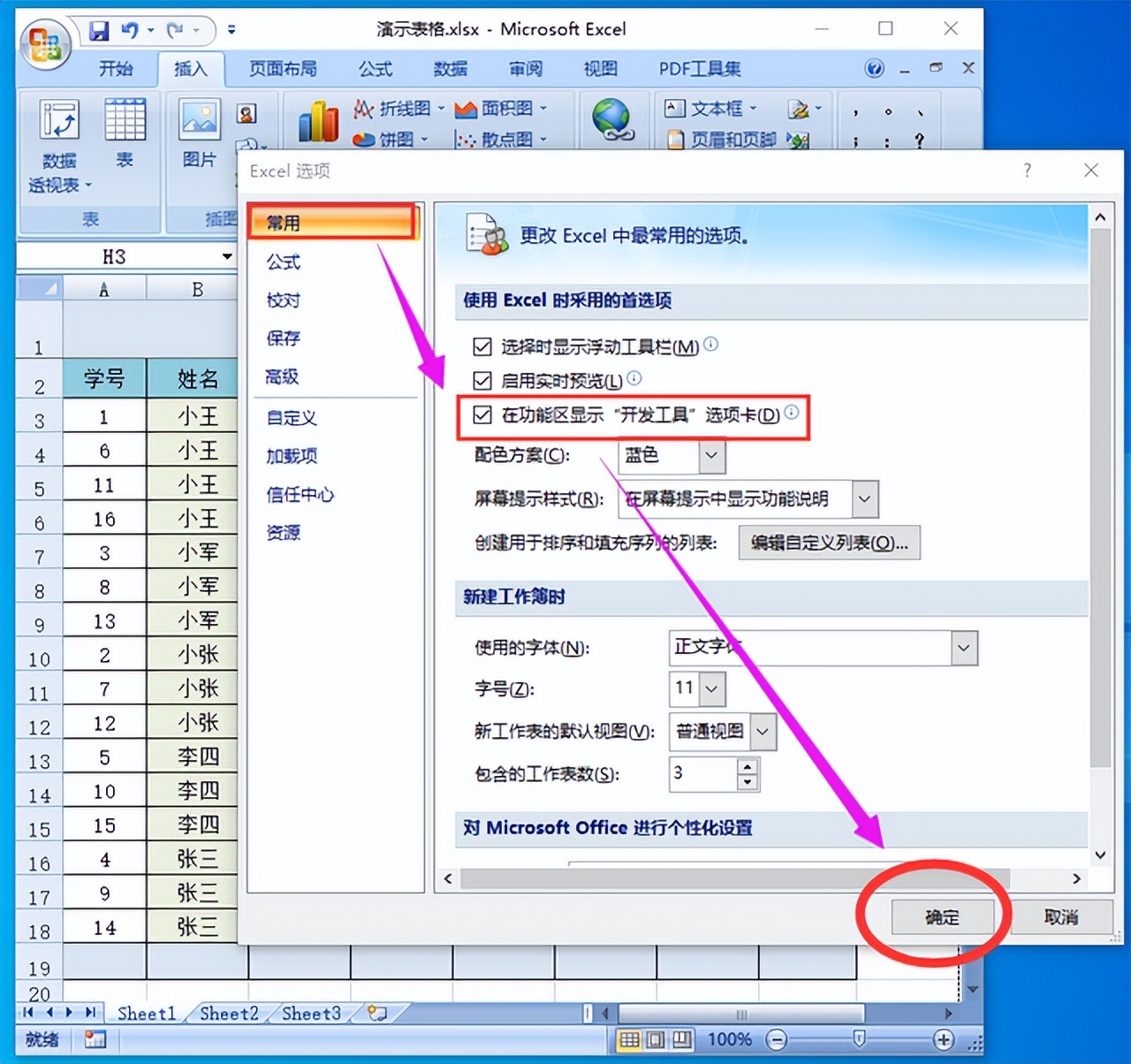The width and height of the screenshot is (1131, 1064).
Task: Select 信任中心 category in Excel Options
Action: tap(300, 495)
